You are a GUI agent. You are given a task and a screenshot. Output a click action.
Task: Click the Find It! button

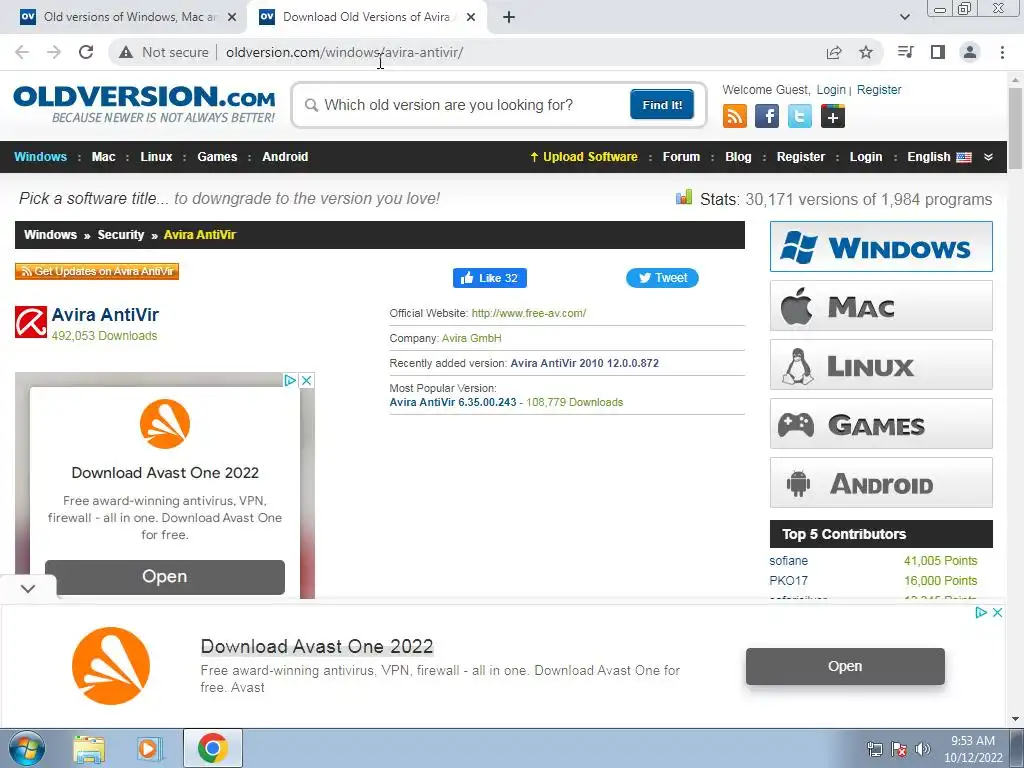[x=662, y=104]
